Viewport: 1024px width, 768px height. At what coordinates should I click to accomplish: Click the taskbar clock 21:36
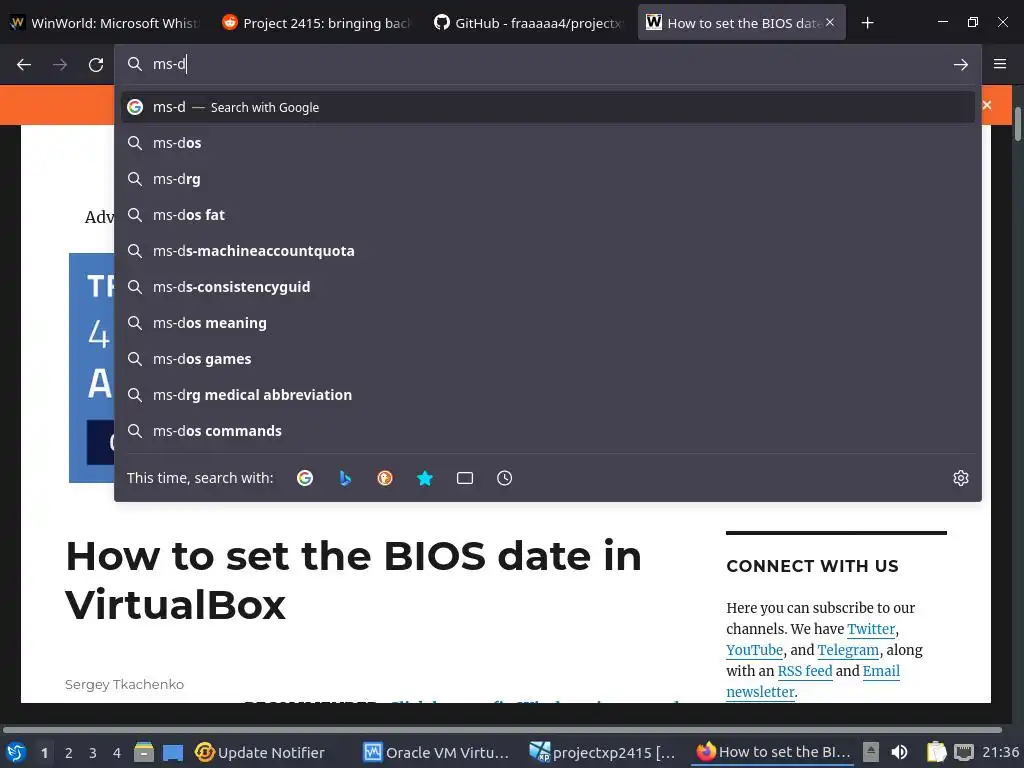click(1000, 752)
